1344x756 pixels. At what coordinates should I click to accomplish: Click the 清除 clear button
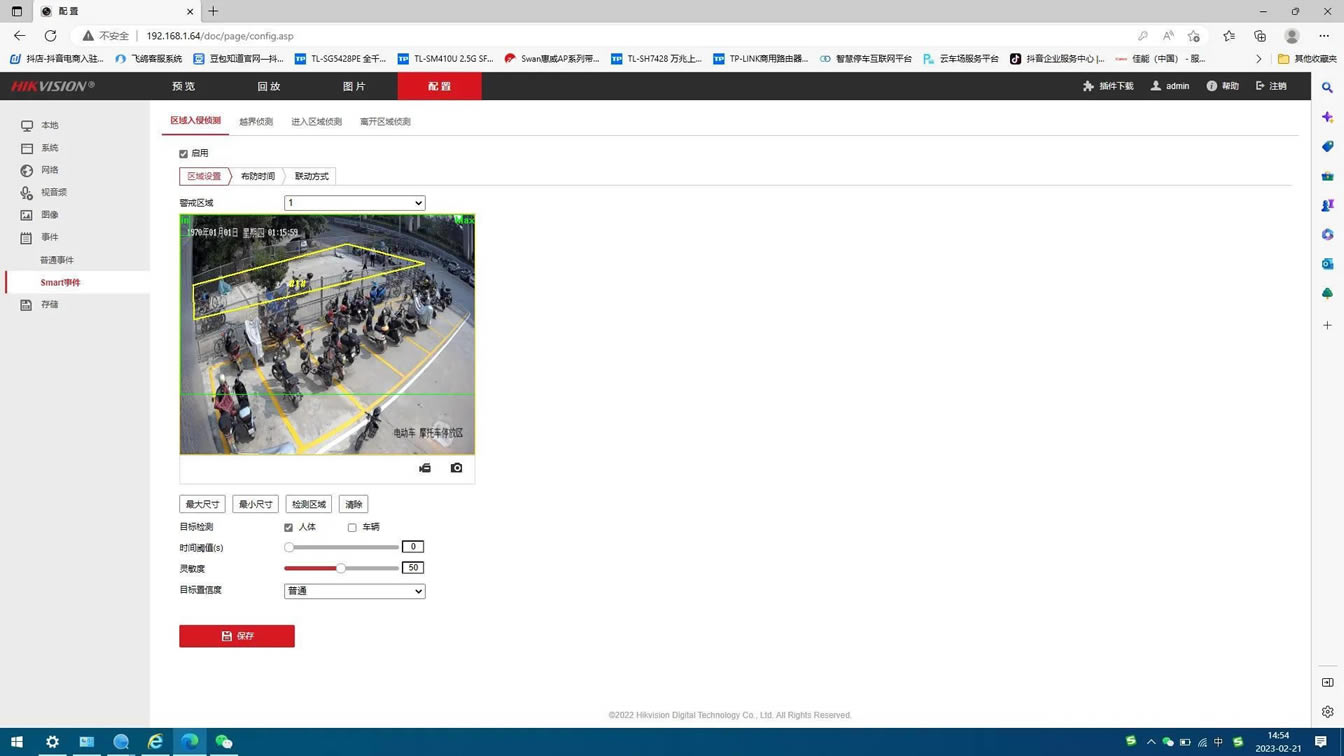tap(353, 504)
